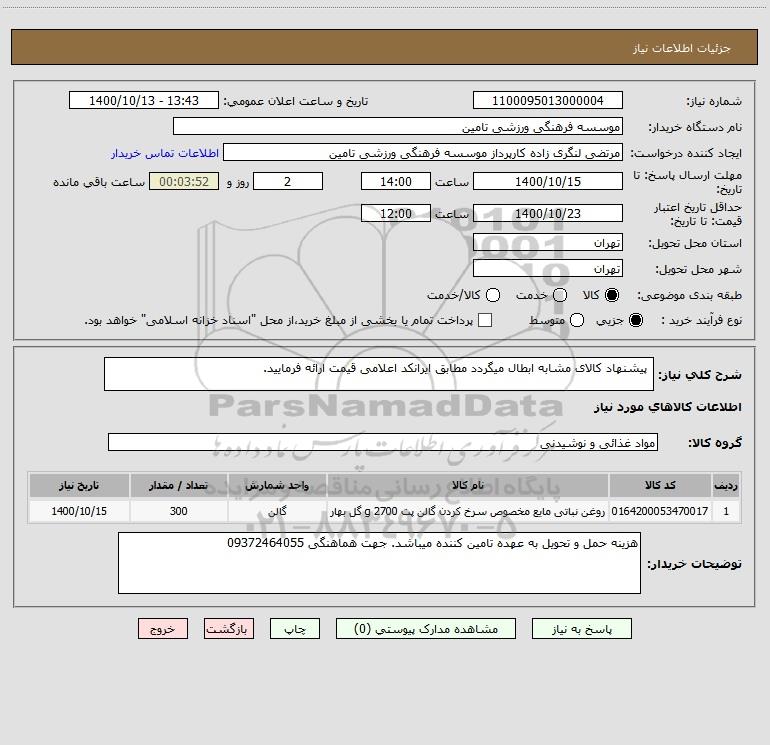
Task: Click the اطلاعات کالاهای مورد نیاز heading
Action: (668, 407)
